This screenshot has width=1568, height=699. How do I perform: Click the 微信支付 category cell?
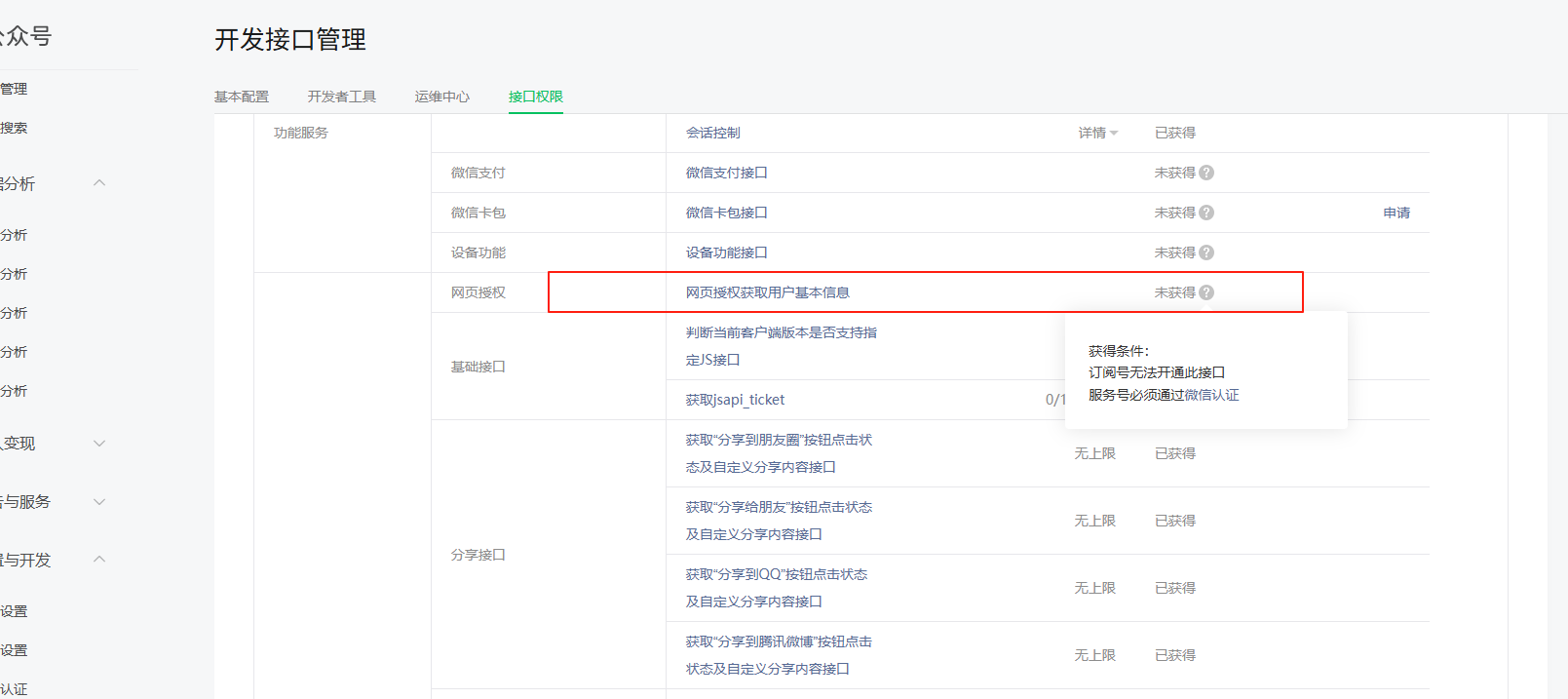478,173
